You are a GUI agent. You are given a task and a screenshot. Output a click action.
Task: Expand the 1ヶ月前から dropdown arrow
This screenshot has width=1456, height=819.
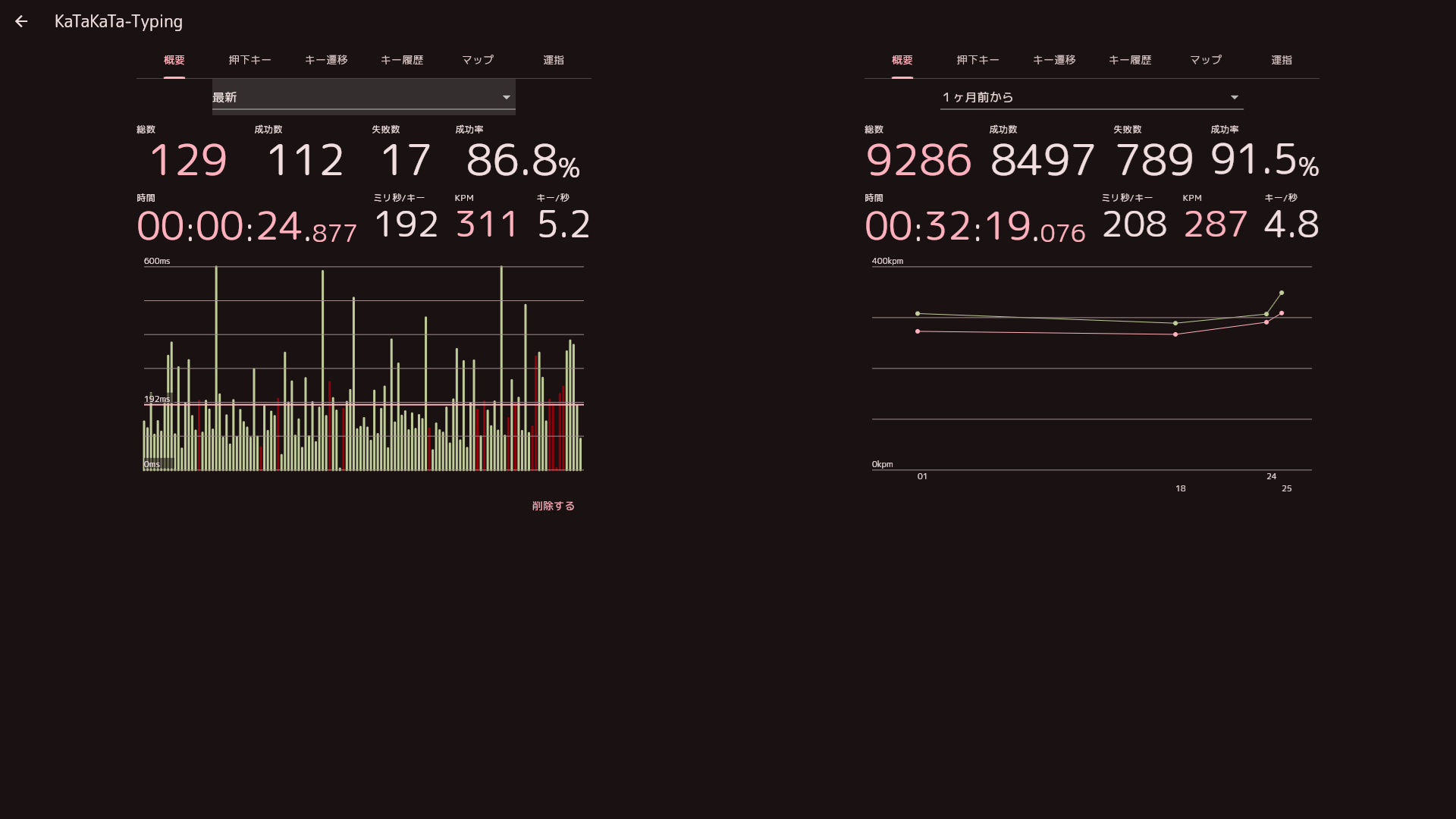(1234, 97)
